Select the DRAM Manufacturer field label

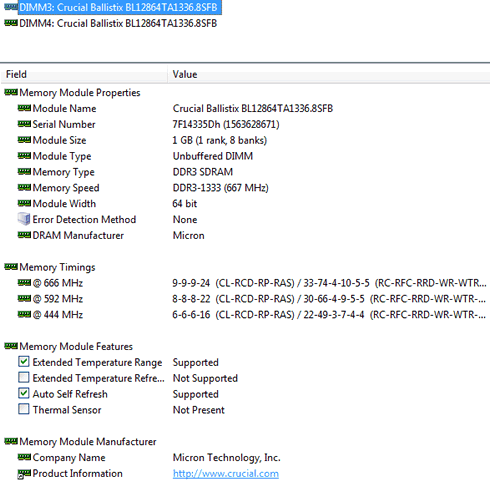tap(78, 235)
